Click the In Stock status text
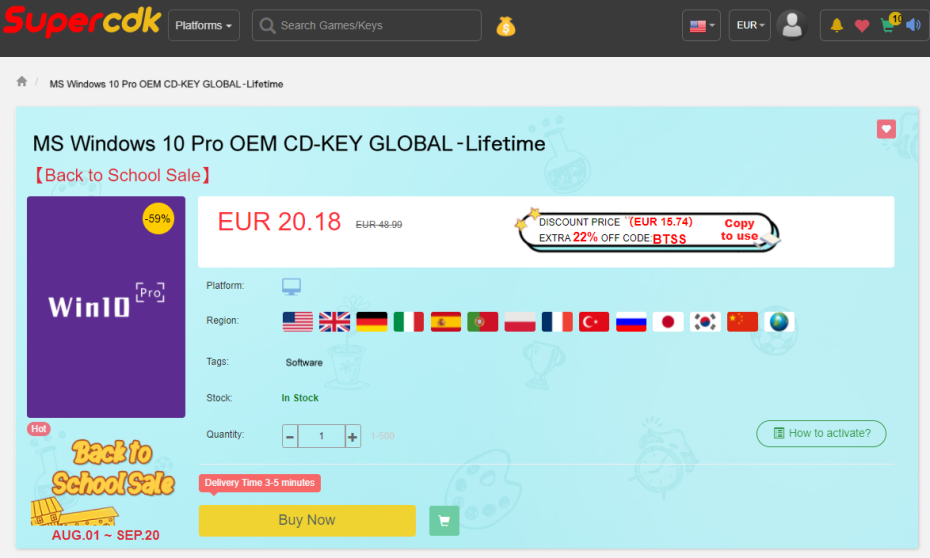The image size is (930, 558). pos(300,398)
